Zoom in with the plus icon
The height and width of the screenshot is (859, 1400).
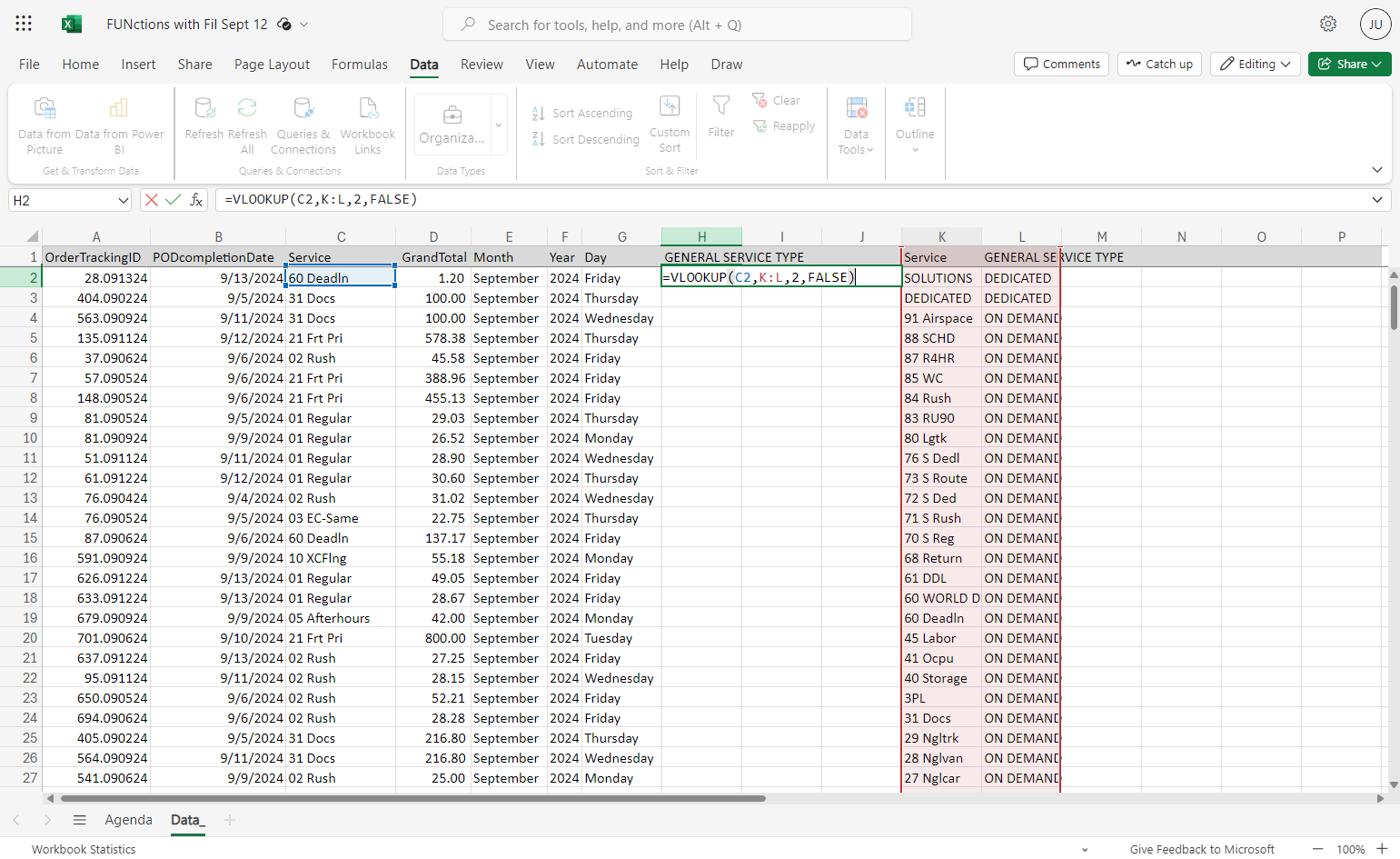pos(1382,849)
